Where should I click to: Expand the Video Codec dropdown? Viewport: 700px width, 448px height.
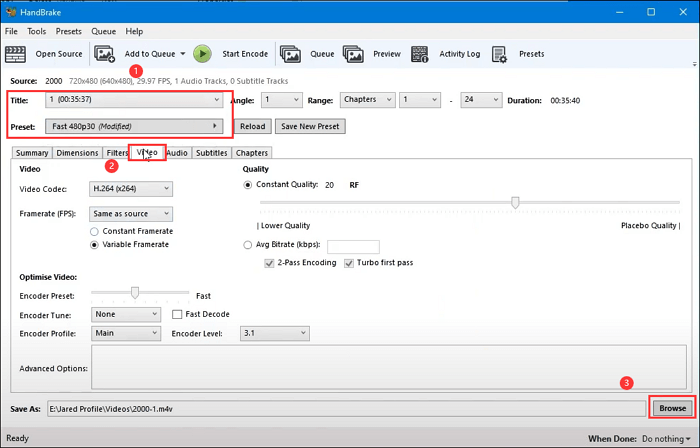(131, 188)
